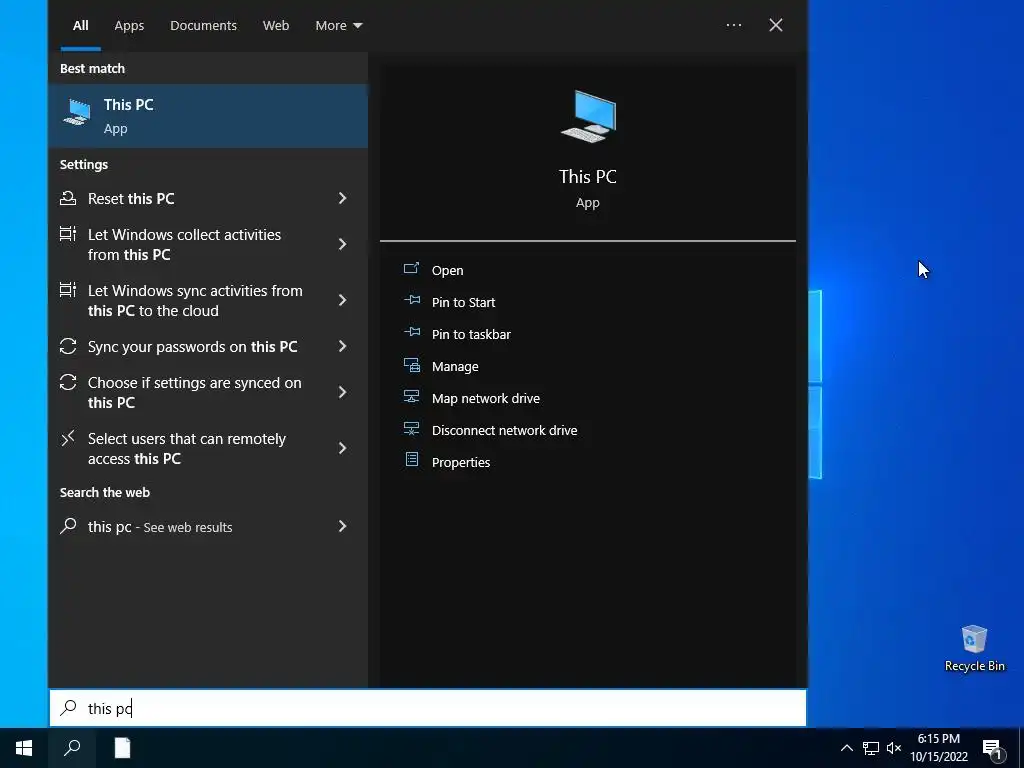Choose Properties action

tap(460, 462)
